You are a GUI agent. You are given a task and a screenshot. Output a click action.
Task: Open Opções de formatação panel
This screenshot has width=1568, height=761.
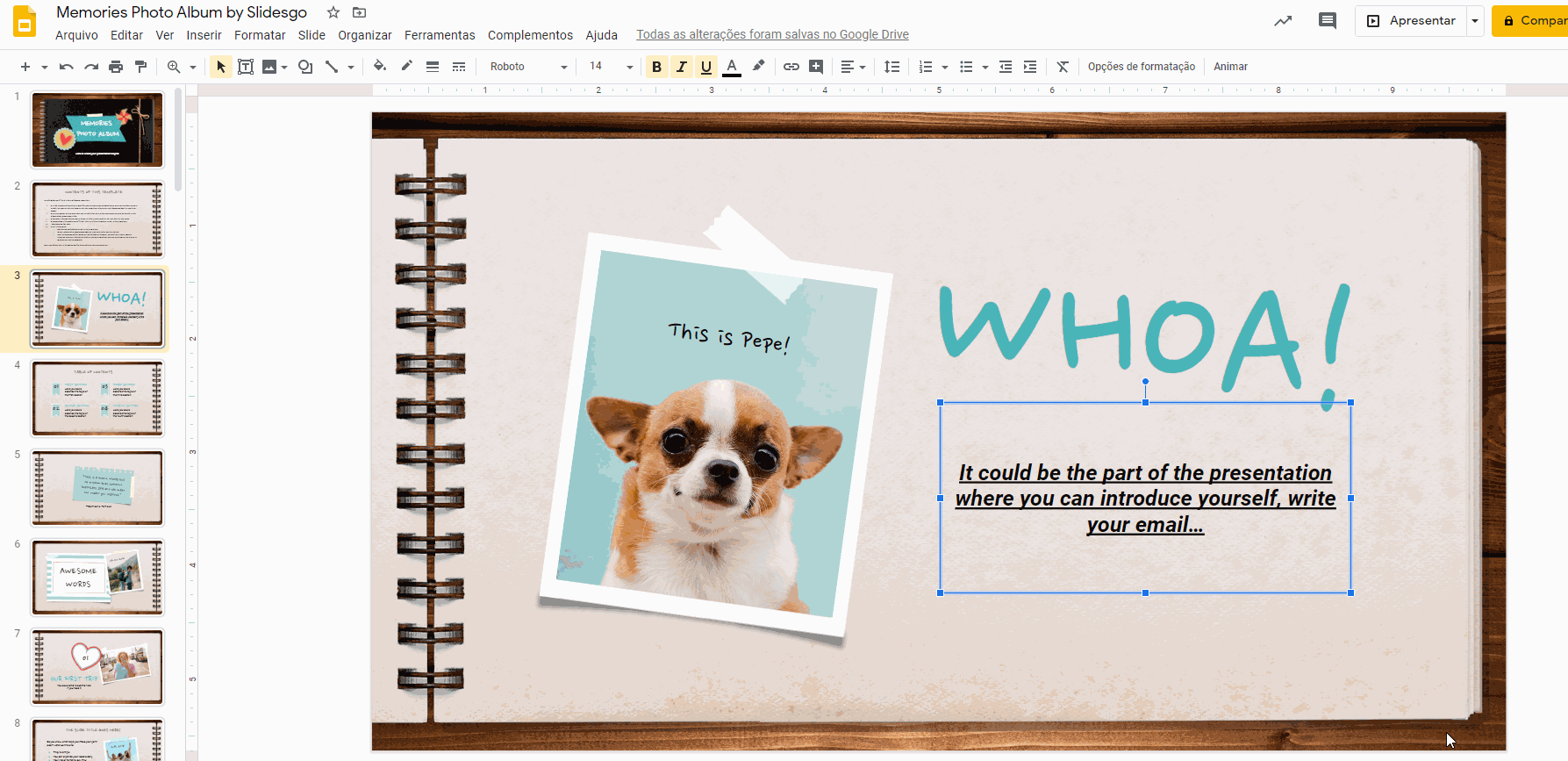(1142, 67)
